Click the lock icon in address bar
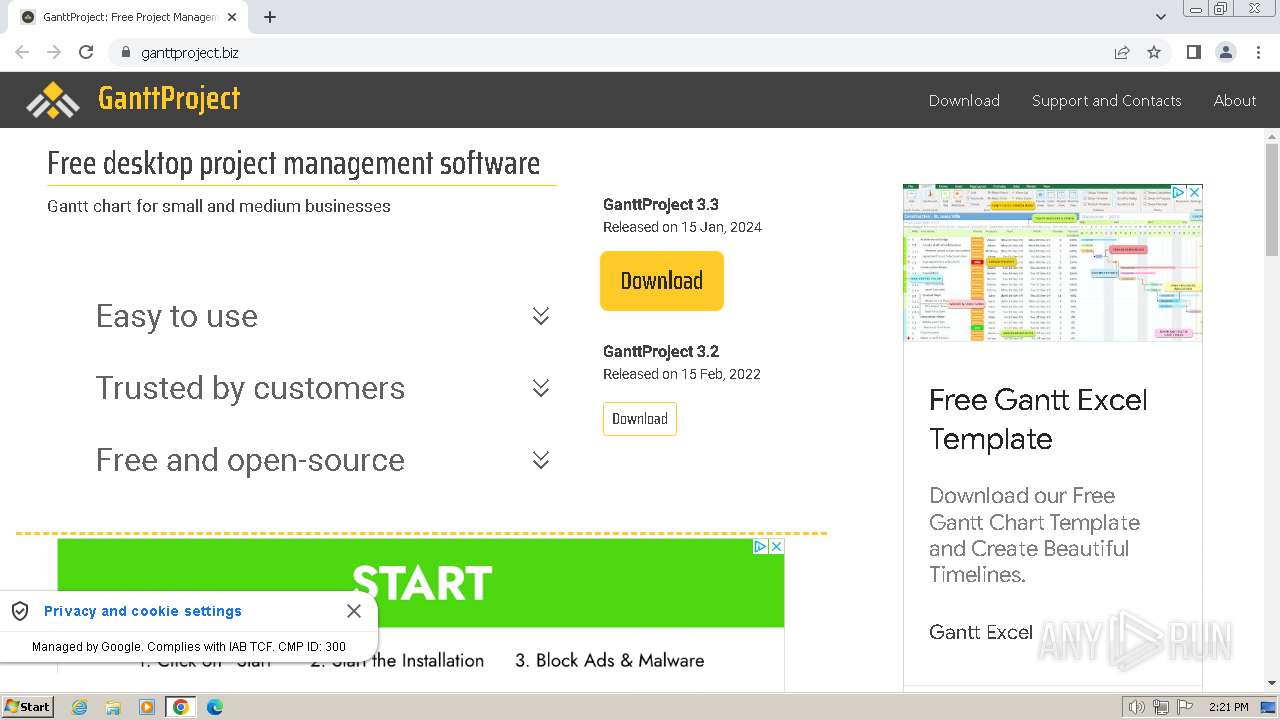The image size is (1280, 720). pyautogui.click(x=126, y=52)
